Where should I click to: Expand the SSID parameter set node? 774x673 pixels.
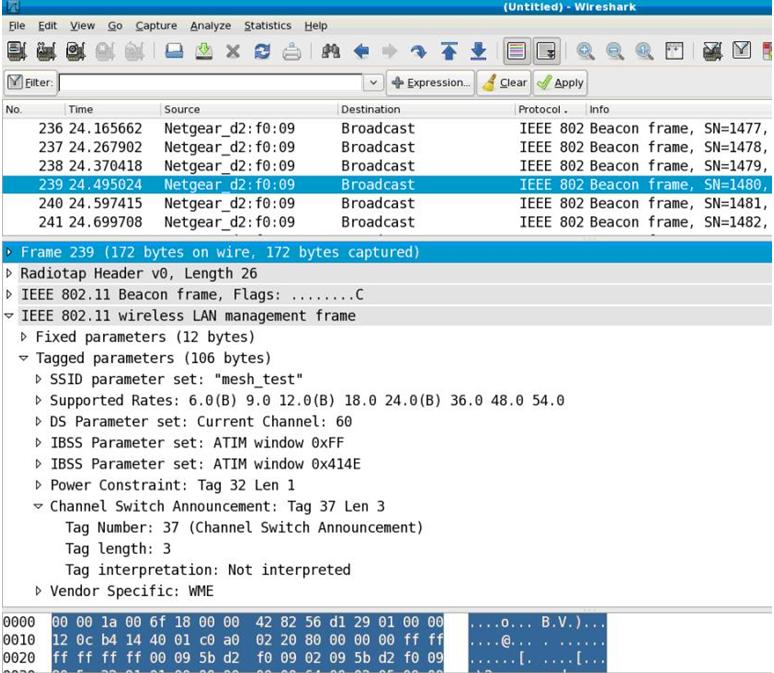[x=39, y=379]
